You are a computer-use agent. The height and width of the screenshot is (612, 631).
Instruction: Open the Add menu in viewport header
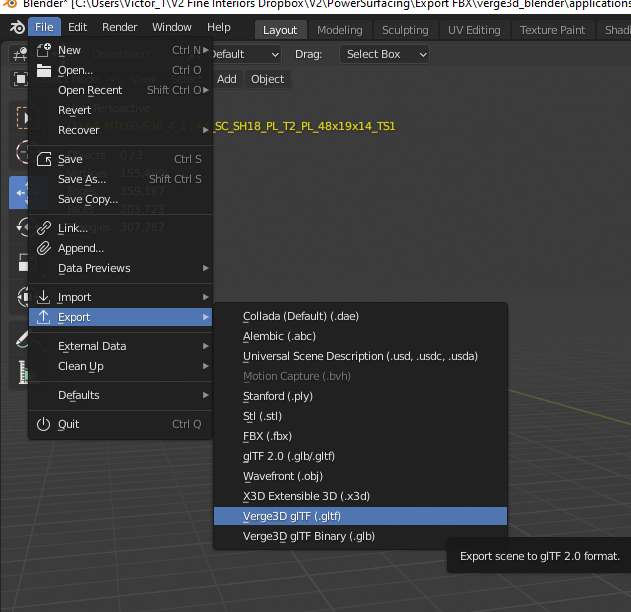227,79
